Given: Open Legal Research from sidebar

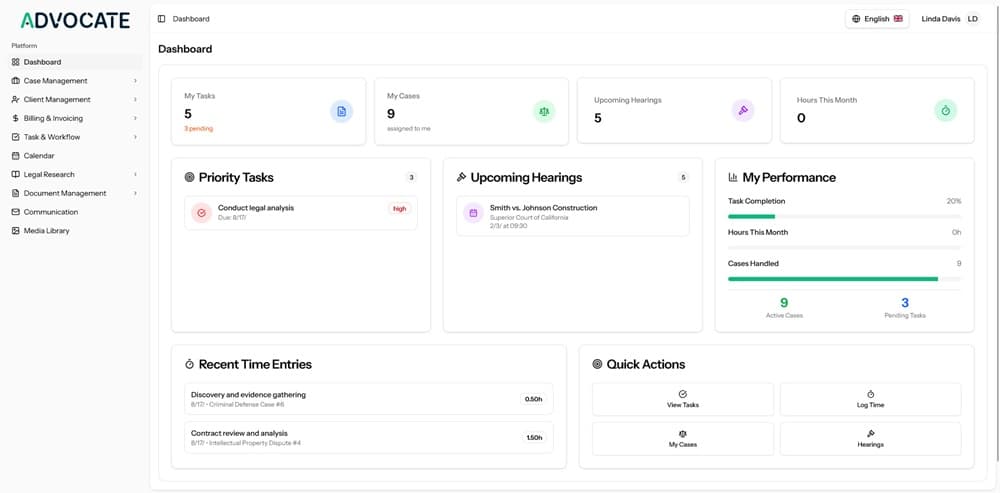Looking at the screenshot, I should (x=49, y=175).
